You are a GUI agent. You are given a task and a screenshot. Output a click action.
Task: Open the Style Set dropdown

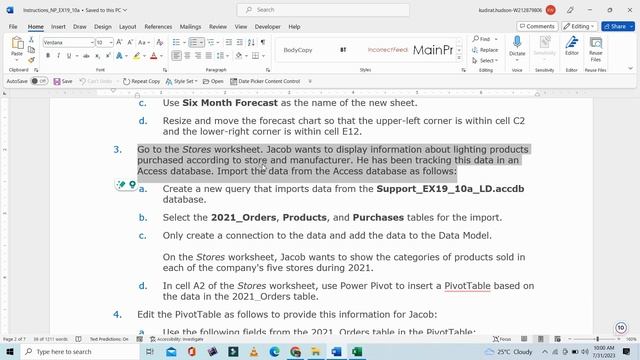182,81
